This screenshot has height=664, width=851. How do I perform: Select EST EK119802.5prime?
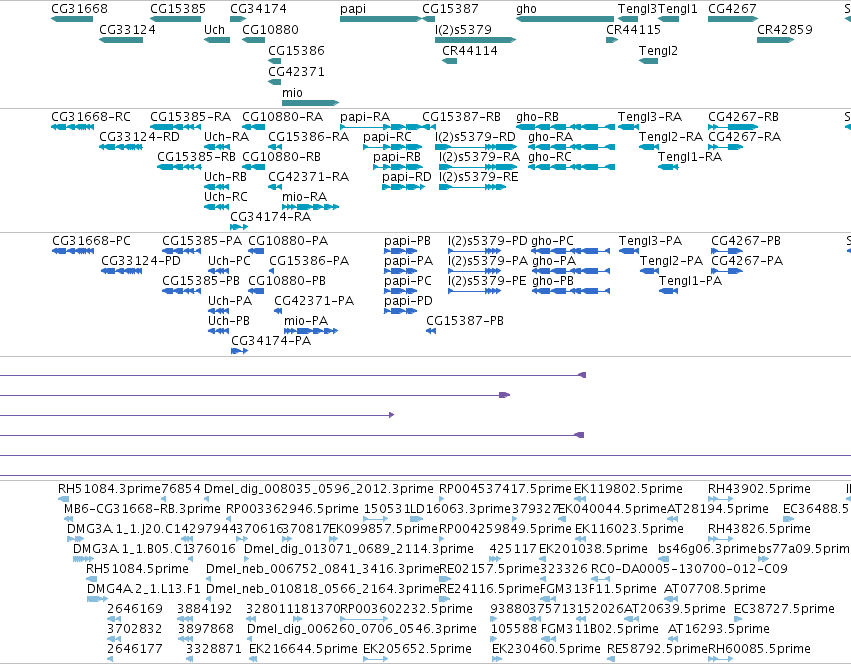(x=580, y=499)
